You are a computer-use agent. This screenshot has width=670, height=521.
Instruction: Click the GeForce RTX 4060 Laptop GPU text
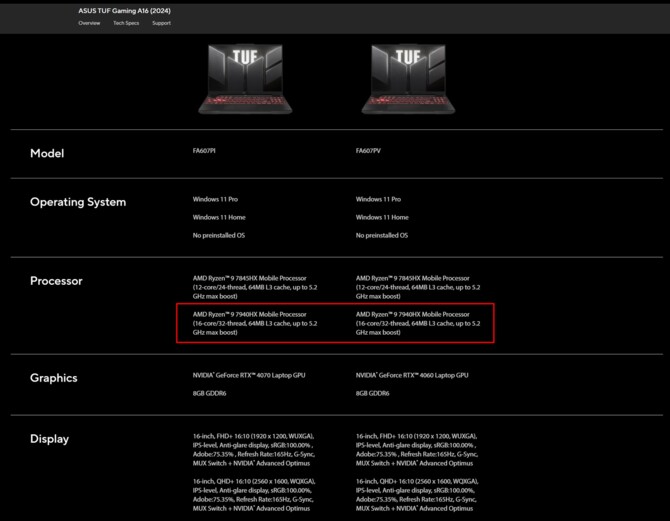click(x=412, y=375)
